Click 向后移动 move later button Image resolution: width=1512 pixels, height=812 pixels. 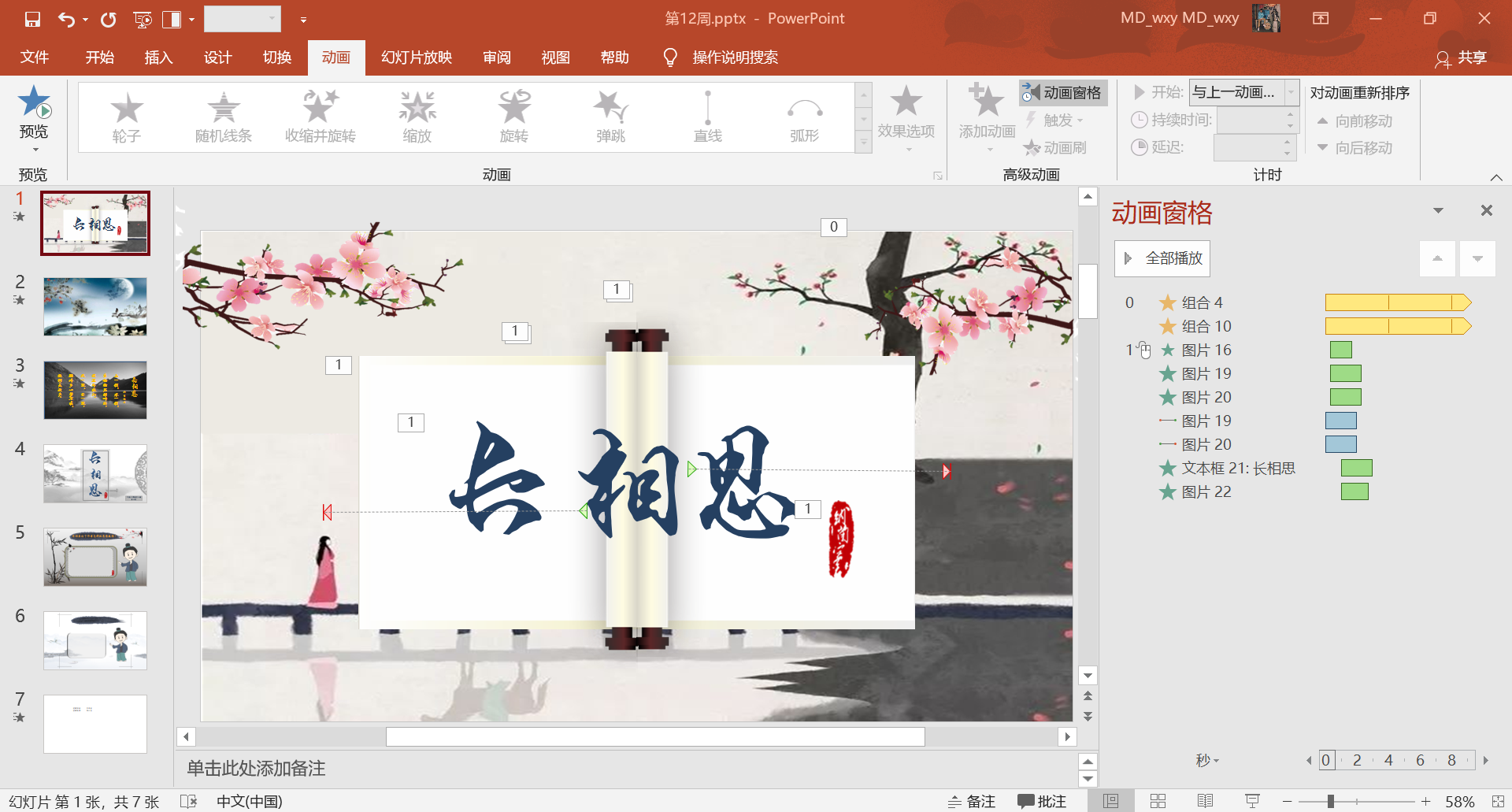tap(1355, 148)
